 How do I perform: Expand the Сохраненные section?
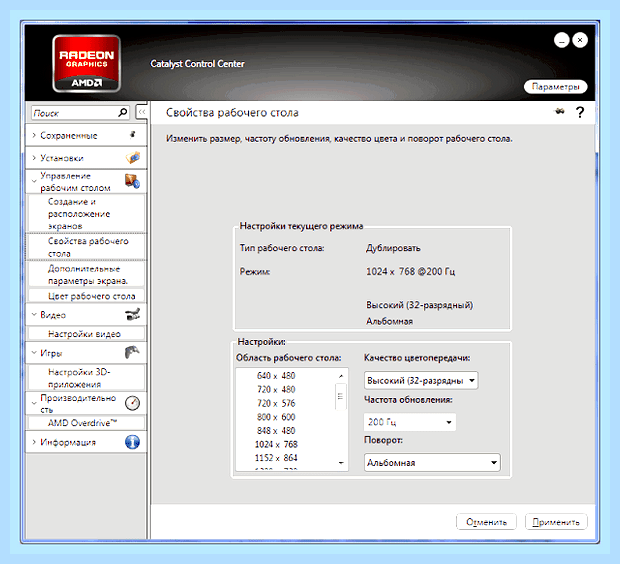pyautogui.click(x=34, y=135)
